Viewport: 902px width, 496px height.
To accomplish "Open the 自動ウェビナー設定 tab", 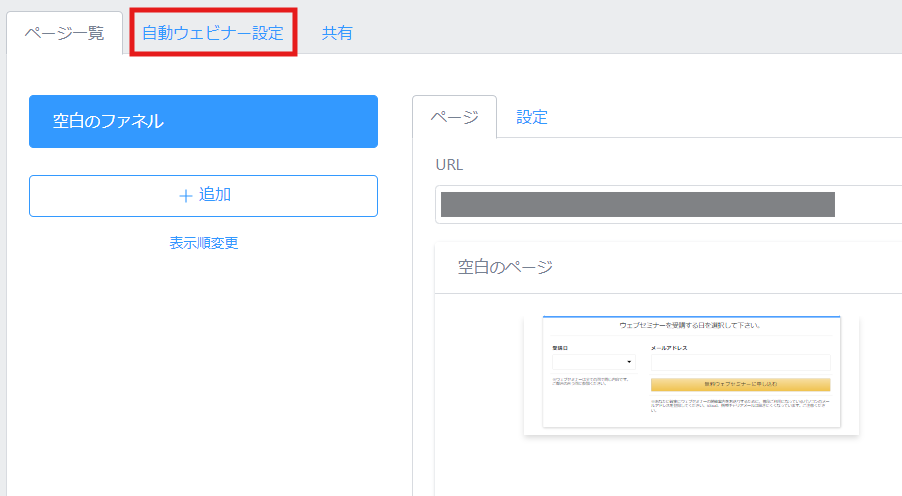I will (x=213, y=33).
